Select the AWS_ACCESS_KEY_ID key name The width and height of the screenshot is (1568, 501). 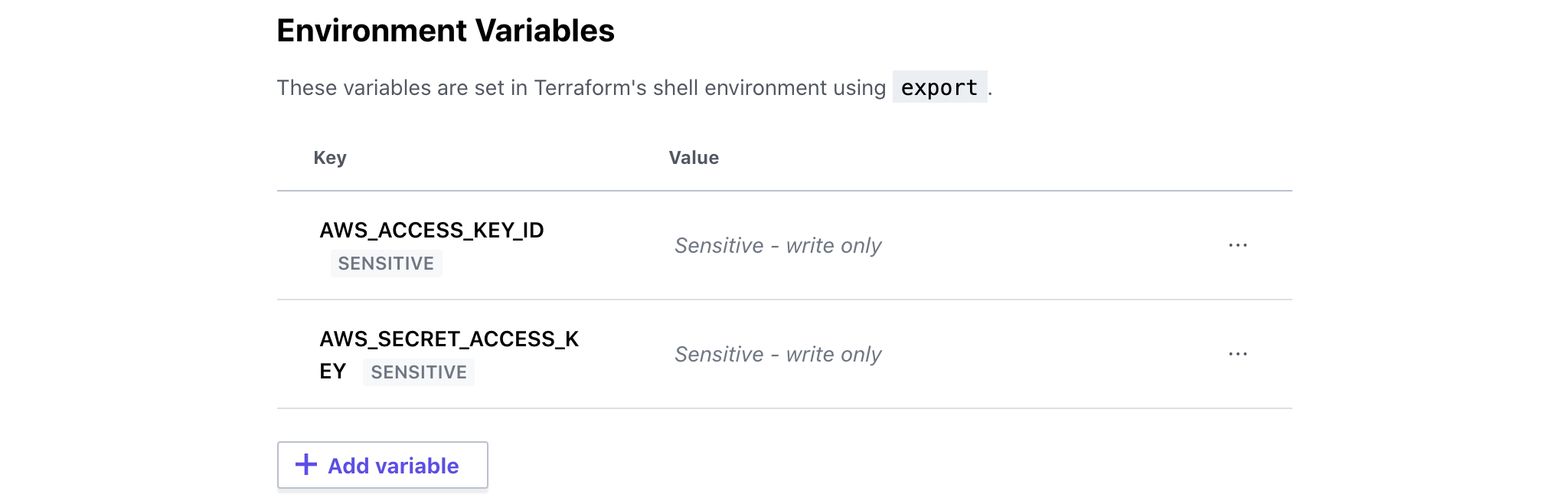click(x=432, y=231)
